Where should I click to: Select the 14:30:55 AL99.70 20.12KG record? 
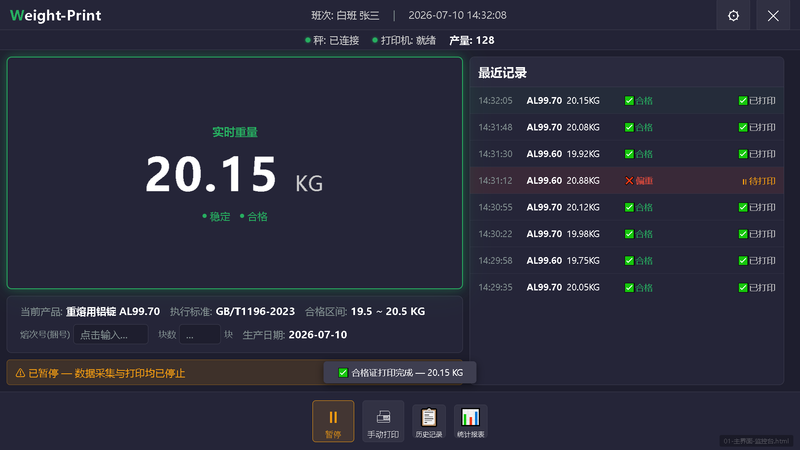(627, 207)
